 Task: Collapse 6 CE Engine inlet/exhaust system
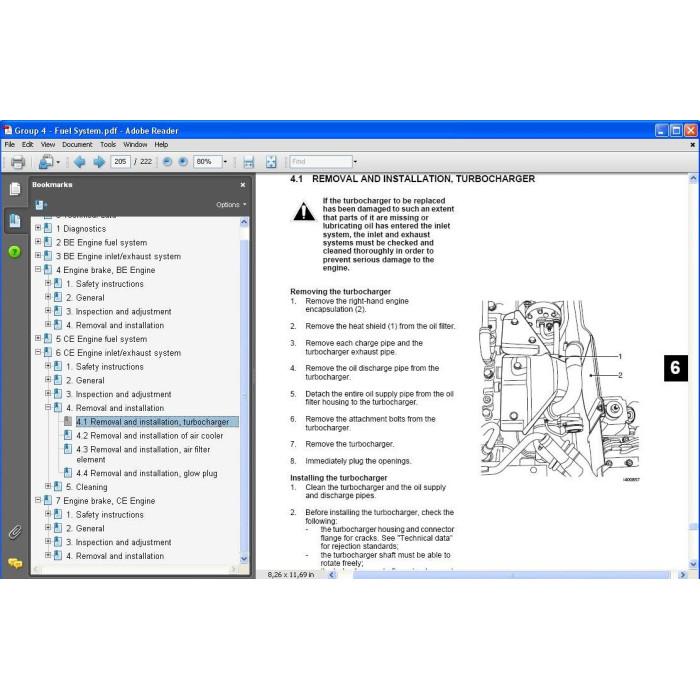click(38, 352)
